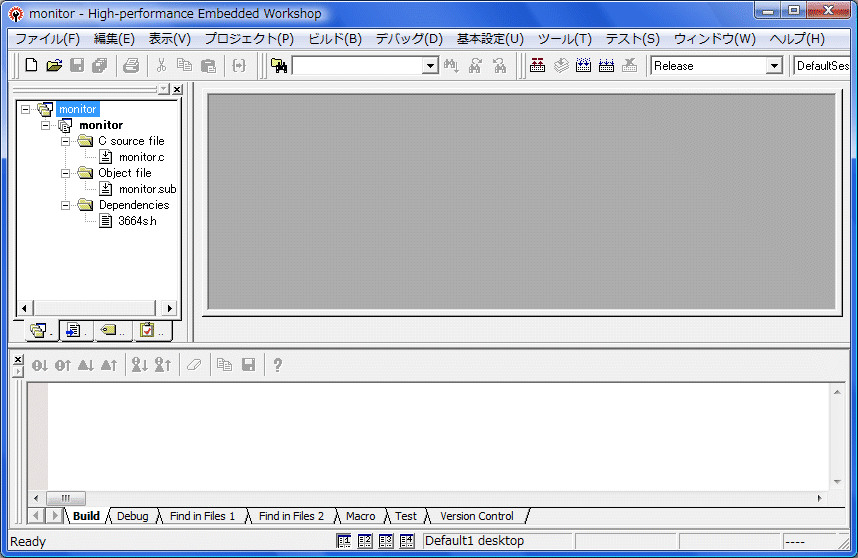
Task: Switch to desktop layout 2 in status bar
Action: [364, 541]
